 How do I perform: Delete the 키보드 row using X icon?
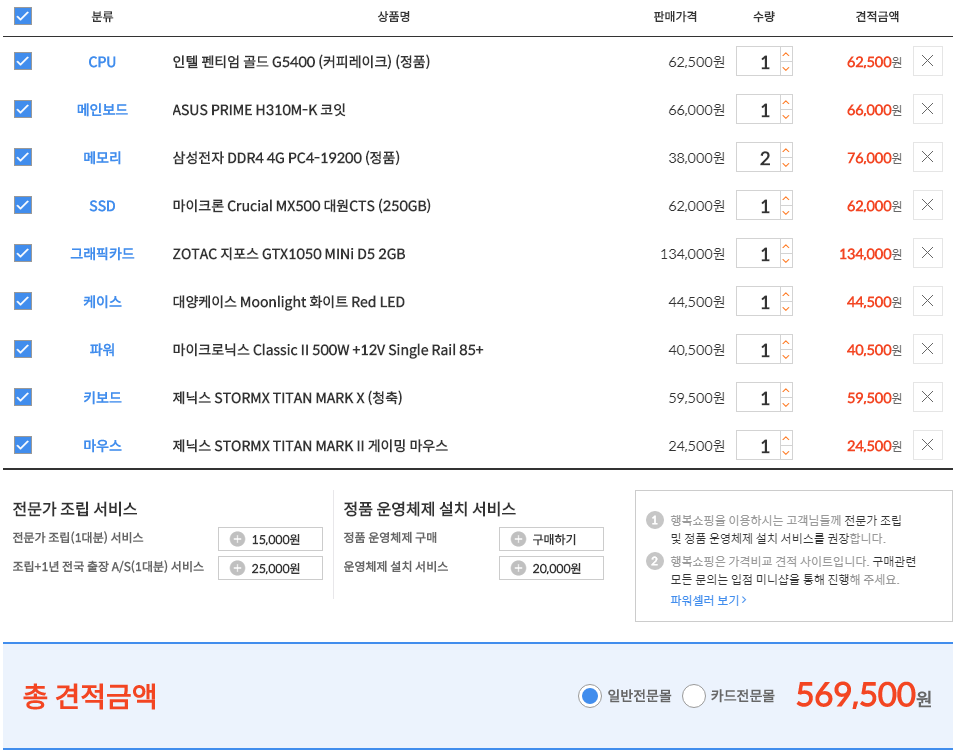tap(927, 397)
